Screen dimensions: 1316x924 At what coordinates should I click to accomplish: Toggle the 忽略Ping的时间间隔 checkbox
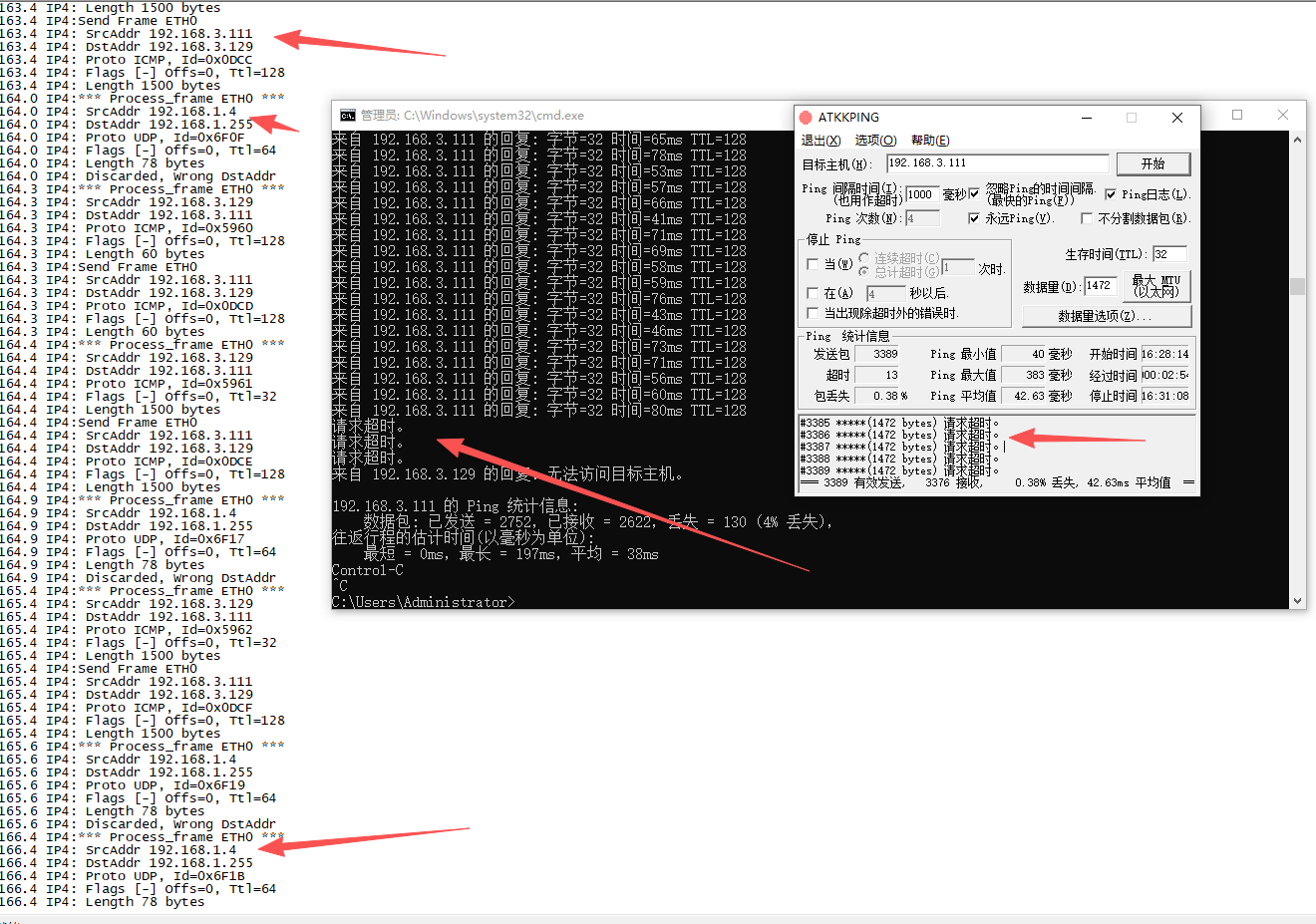pos(974,193)
